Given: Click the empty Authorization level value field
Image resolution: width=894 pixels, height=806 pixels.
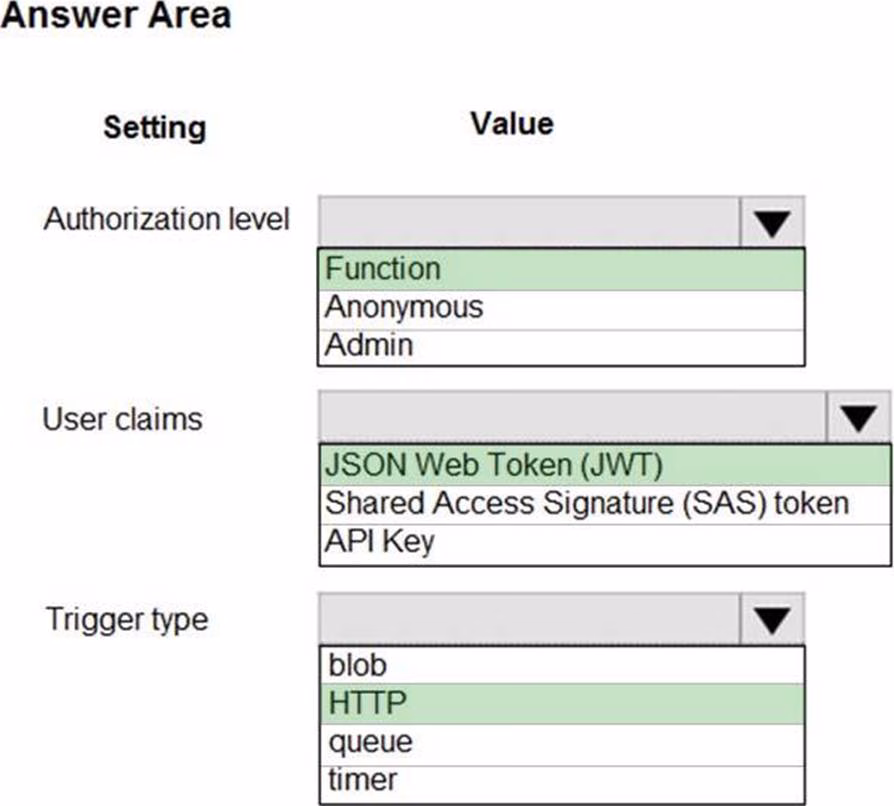Looking at the screenshot, I should pyautogui.click(x=529, y=222).
